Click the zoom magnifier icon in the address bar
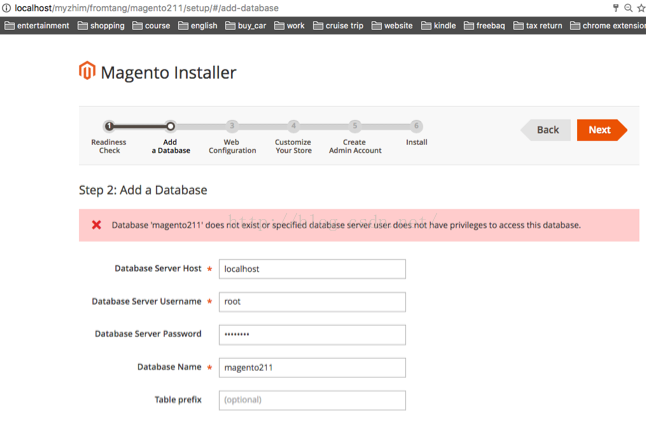This screenshot has width=646, height=422. pyautogui.click(x=628, y=8)
